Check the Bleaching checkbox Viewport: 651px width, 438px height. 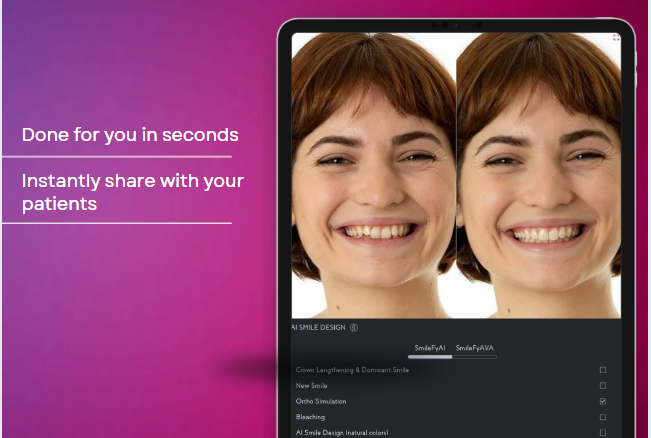coord(602,417)
